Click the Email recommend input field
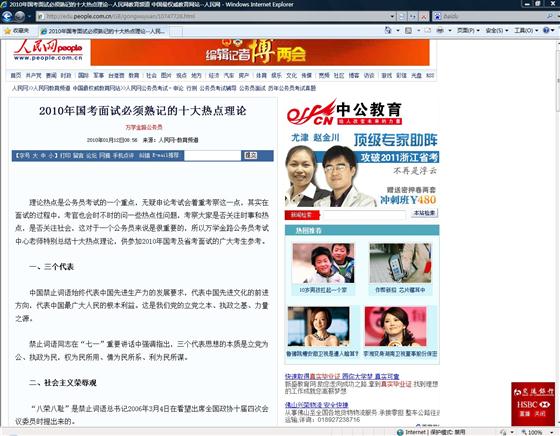This screenshot has height=436, width=560. click(x=212, y=155)
